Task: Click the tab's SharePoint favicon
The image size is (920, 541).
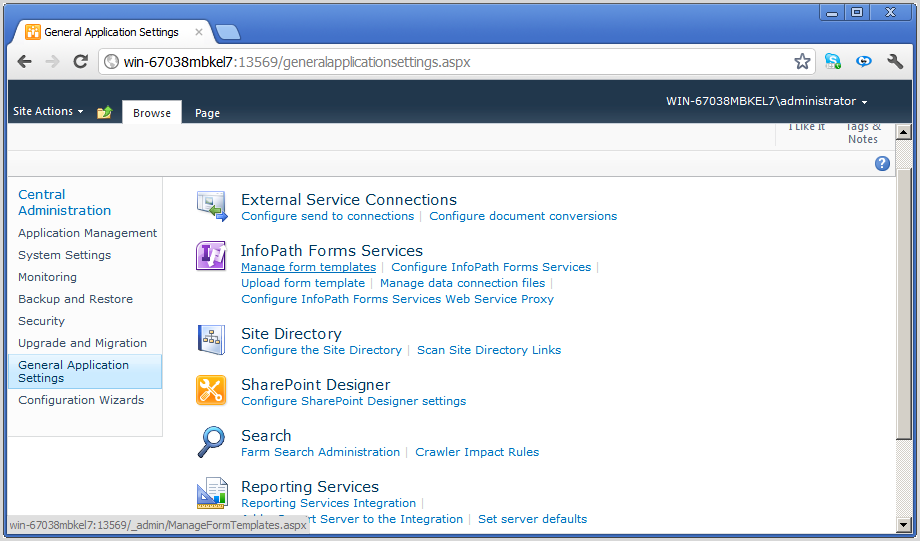Action: (x=33, y=32)
